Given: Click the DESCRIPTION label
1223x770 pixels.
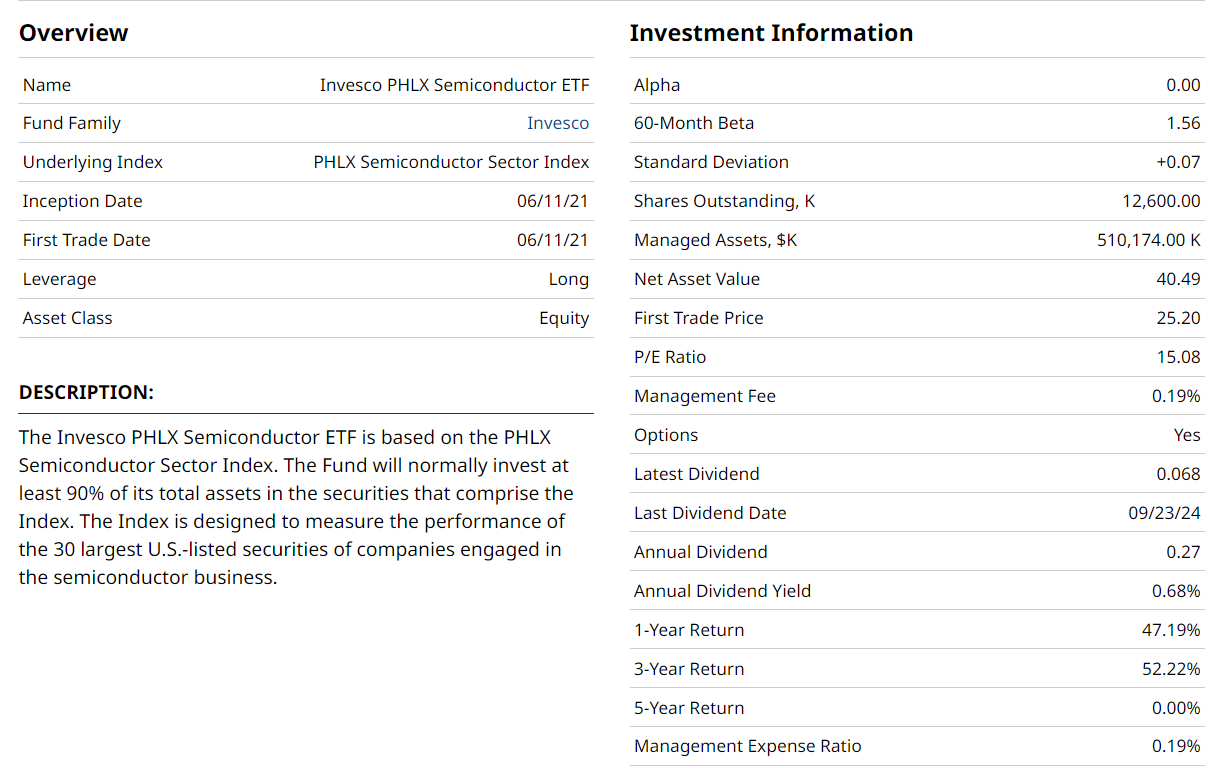Looking at the screenshot, I should [86, 392].
